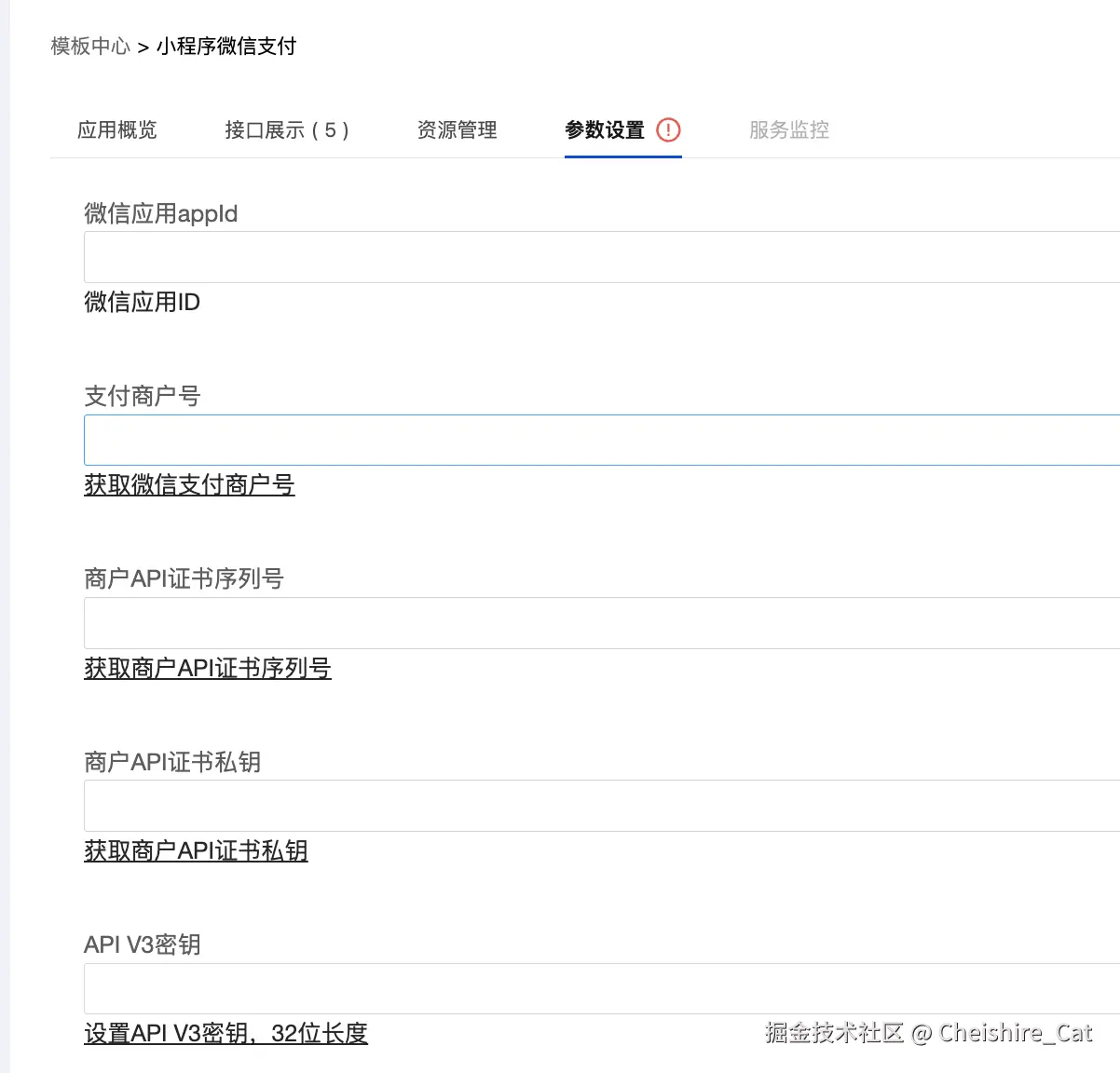Open the 接口展示 ( 5 ) tab
Viewport: 1120px width, 1073px height.
(x=287, y=129)
